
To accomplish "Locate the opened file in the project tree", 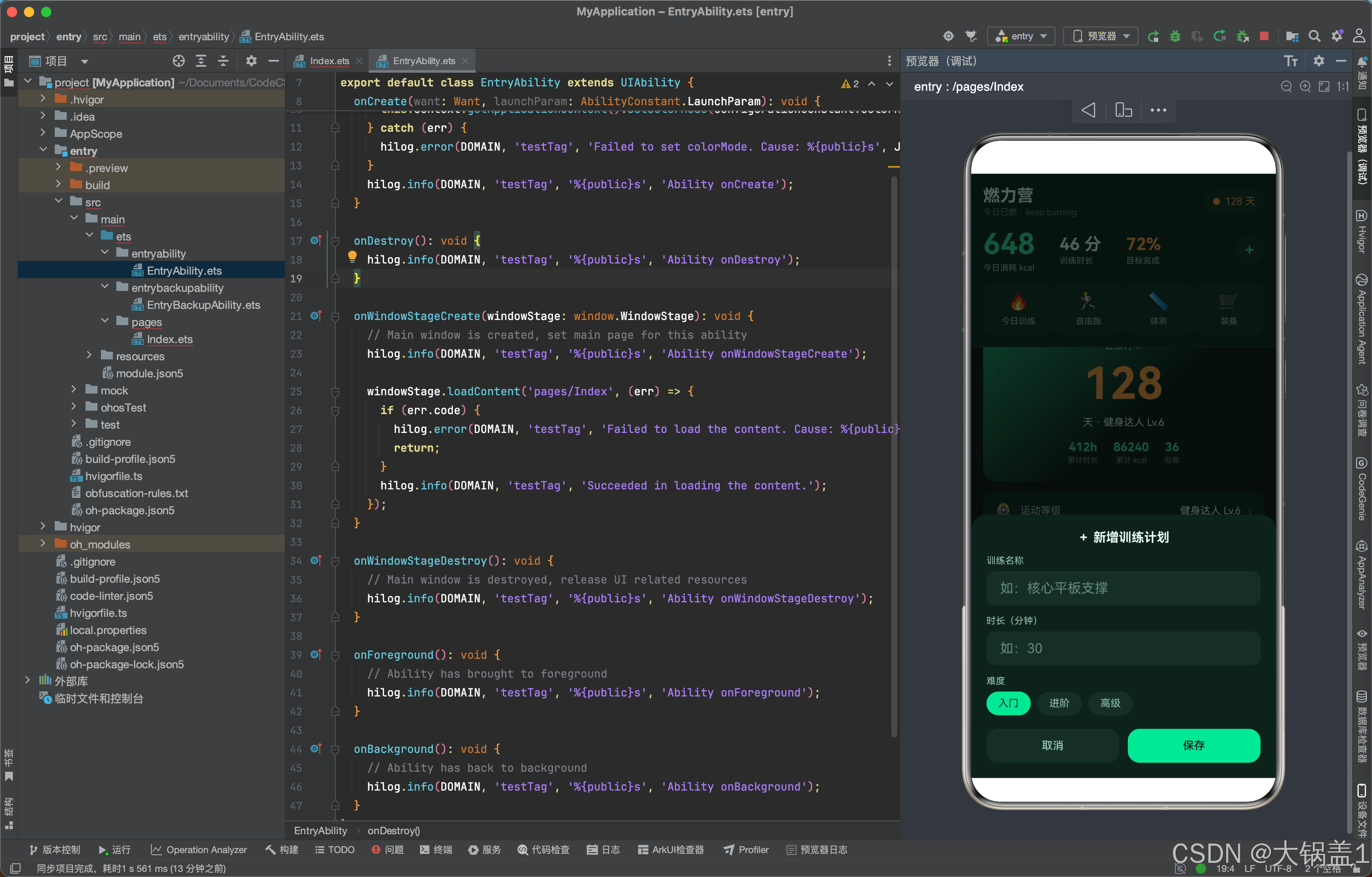I will coord(178,61).
